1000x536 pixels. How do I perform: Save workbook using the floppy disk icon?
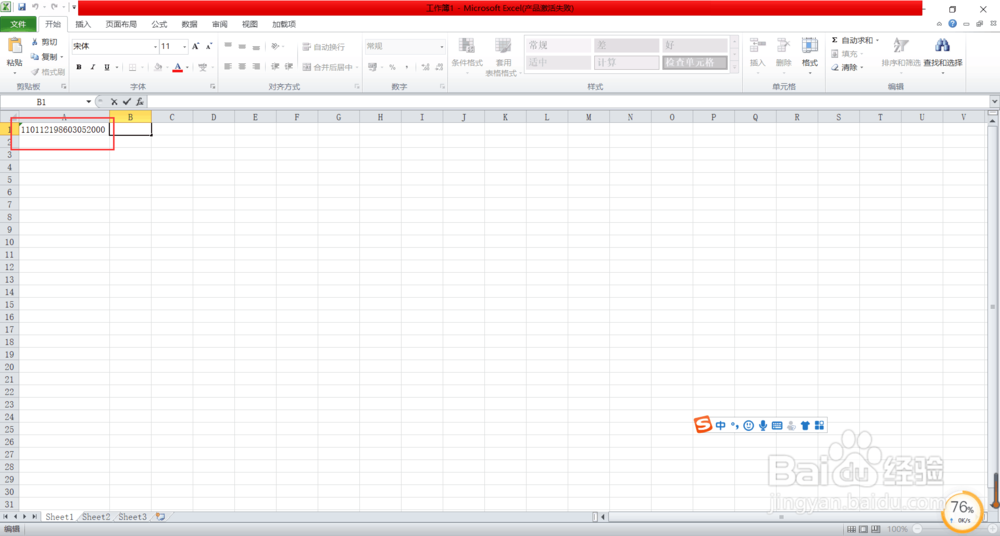pos(22,7)
